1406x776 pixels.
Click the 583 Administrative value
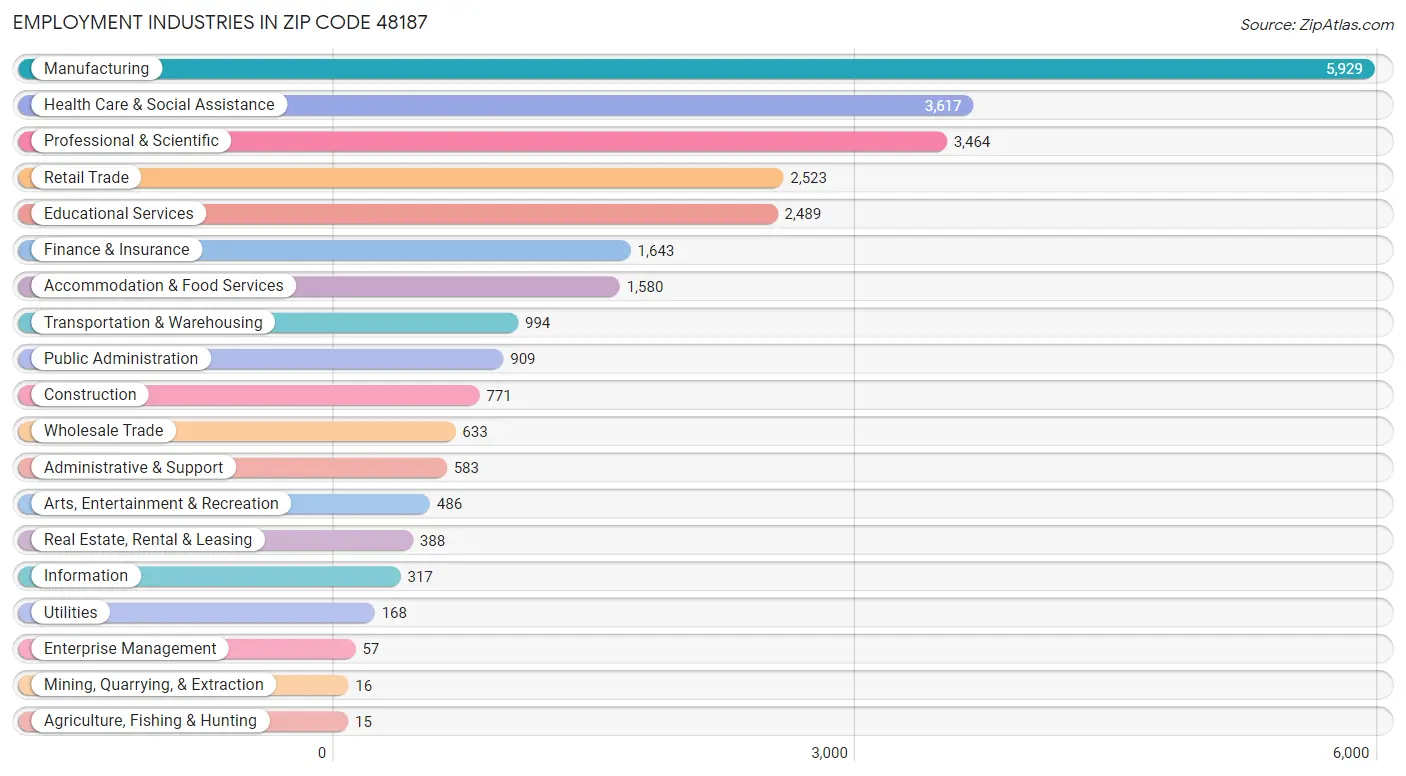pyautogui.click(x=466, y=468)
